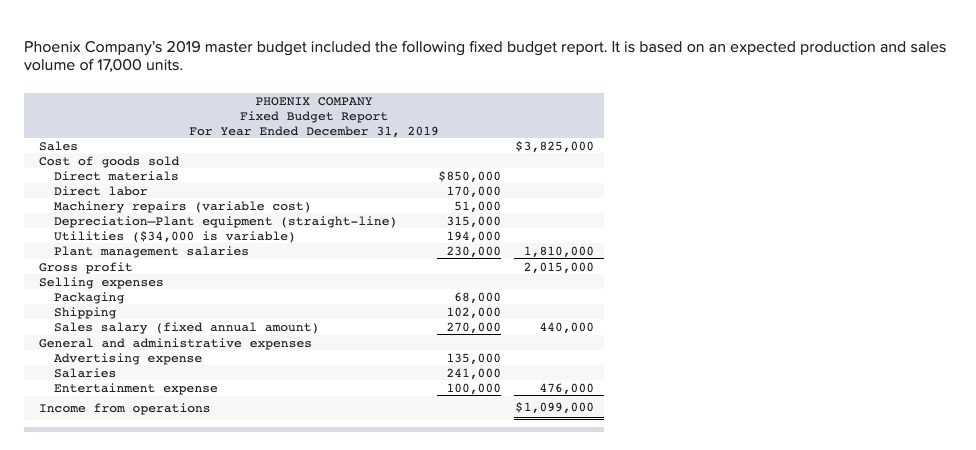This screenshot has height=450, width=976.
Task: Click the Salaries label under general expenses
Action: click(85, 373)
